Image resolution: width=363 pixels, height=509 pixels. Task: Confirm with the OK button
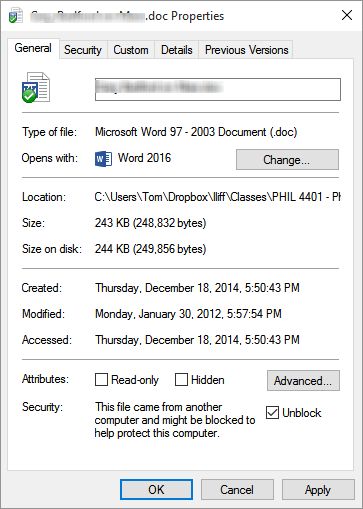coord(156,490)
